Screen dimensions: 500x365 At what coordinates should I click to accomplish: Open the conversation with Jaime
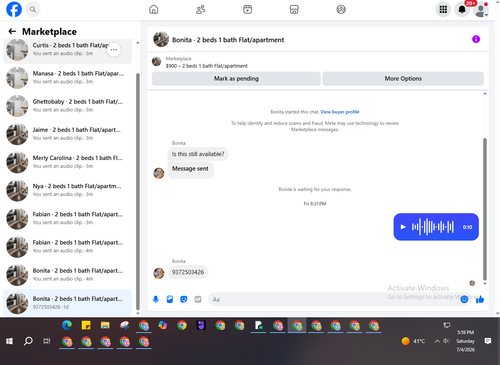[67, 134]
